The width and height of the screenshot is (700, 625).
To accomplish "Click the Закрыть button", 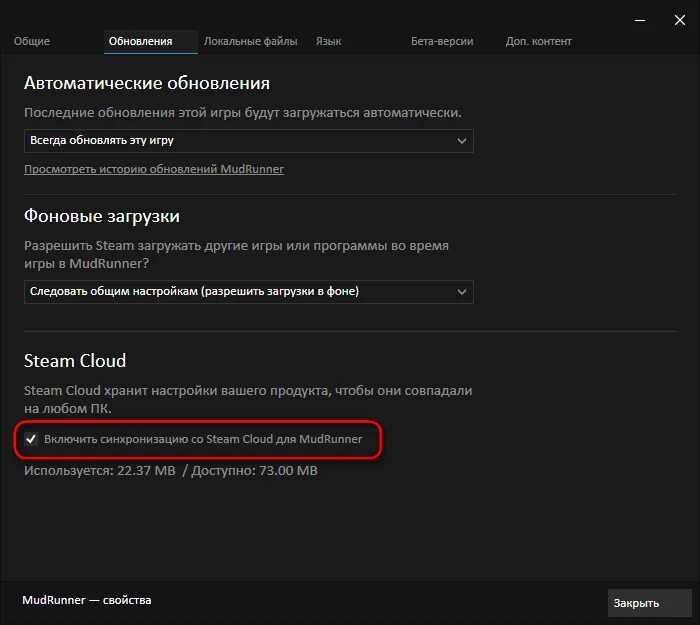I will tap(650, 603).
